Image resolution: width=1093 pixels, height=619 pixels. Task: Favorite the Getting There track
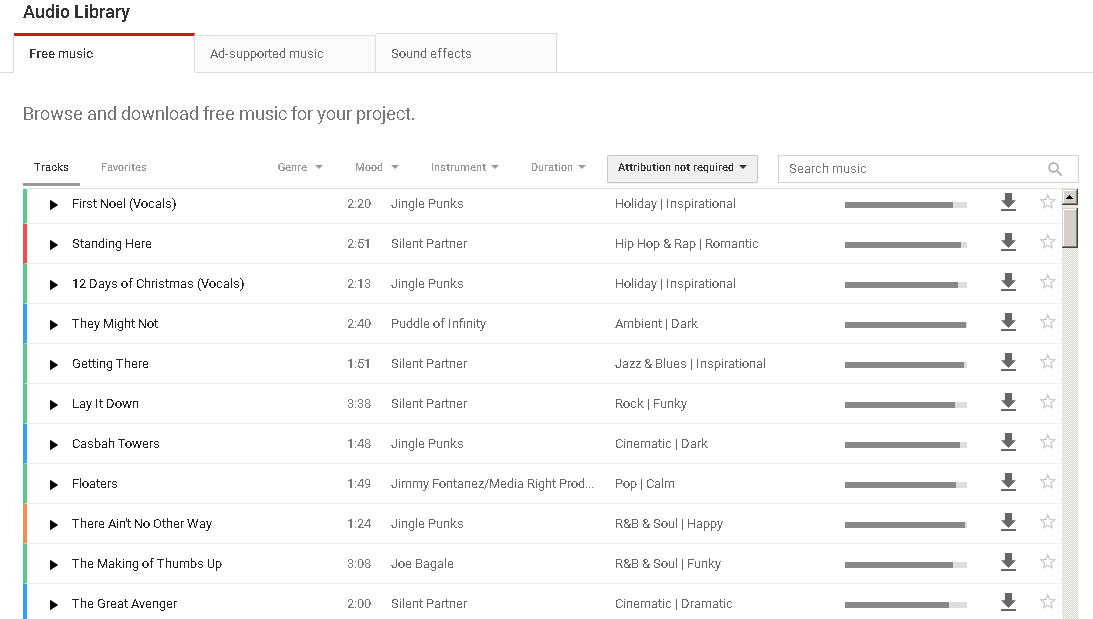point(1047,362)
